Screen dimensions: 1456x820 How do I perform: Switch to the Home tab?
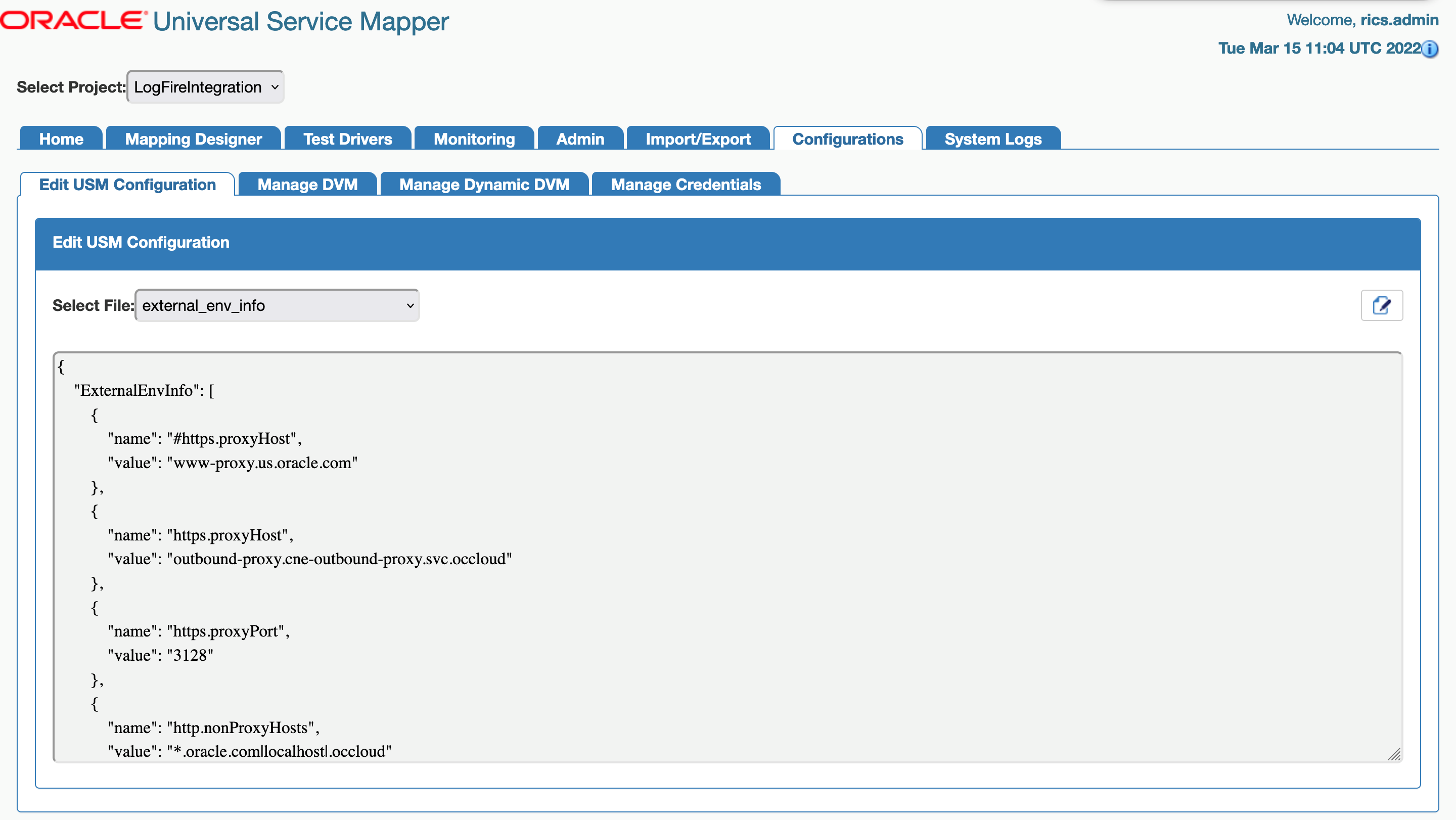pyautogui.click(x=61, y=139)
